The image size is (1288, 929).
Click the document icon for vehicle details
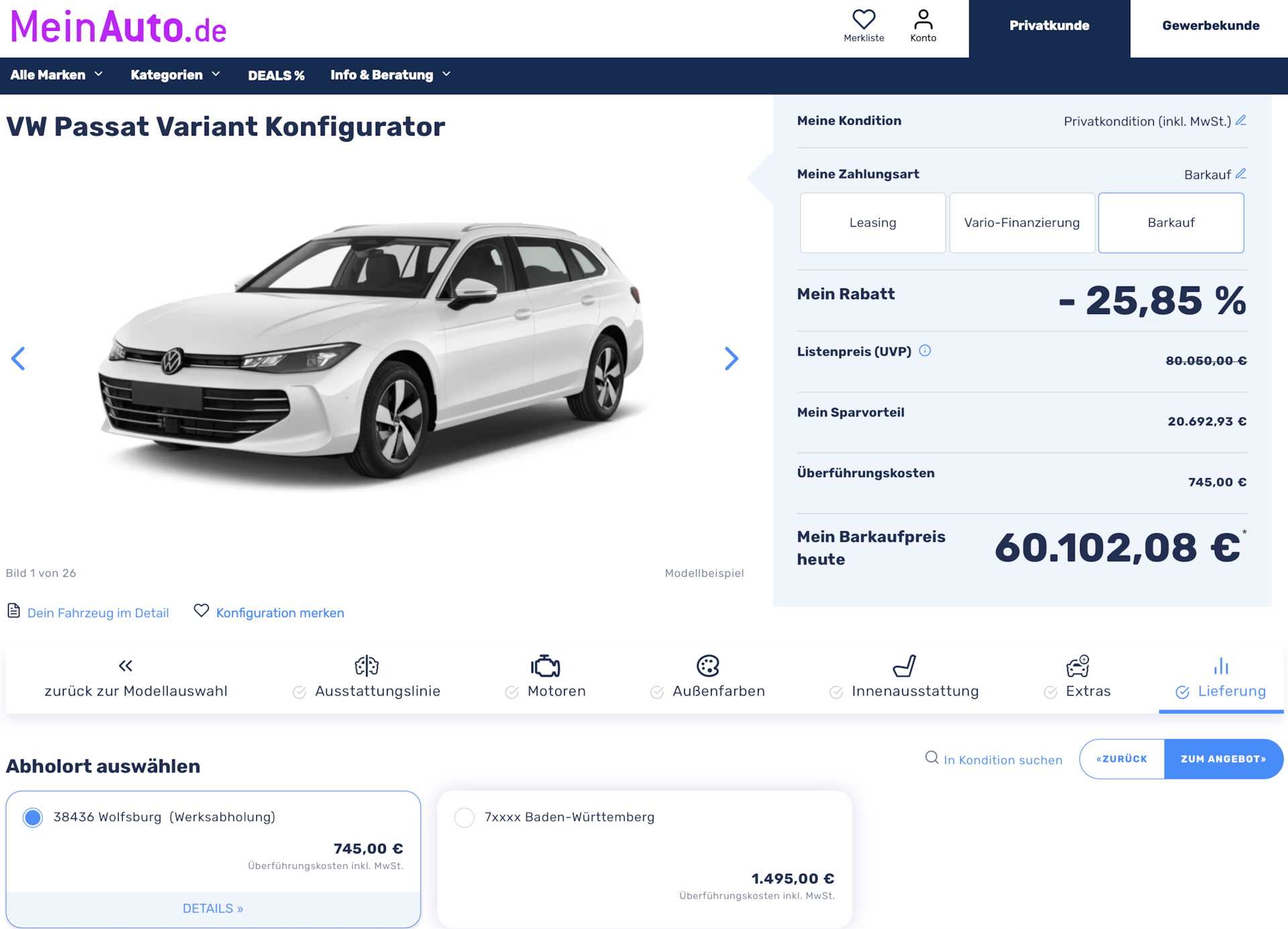click(13, 610)
